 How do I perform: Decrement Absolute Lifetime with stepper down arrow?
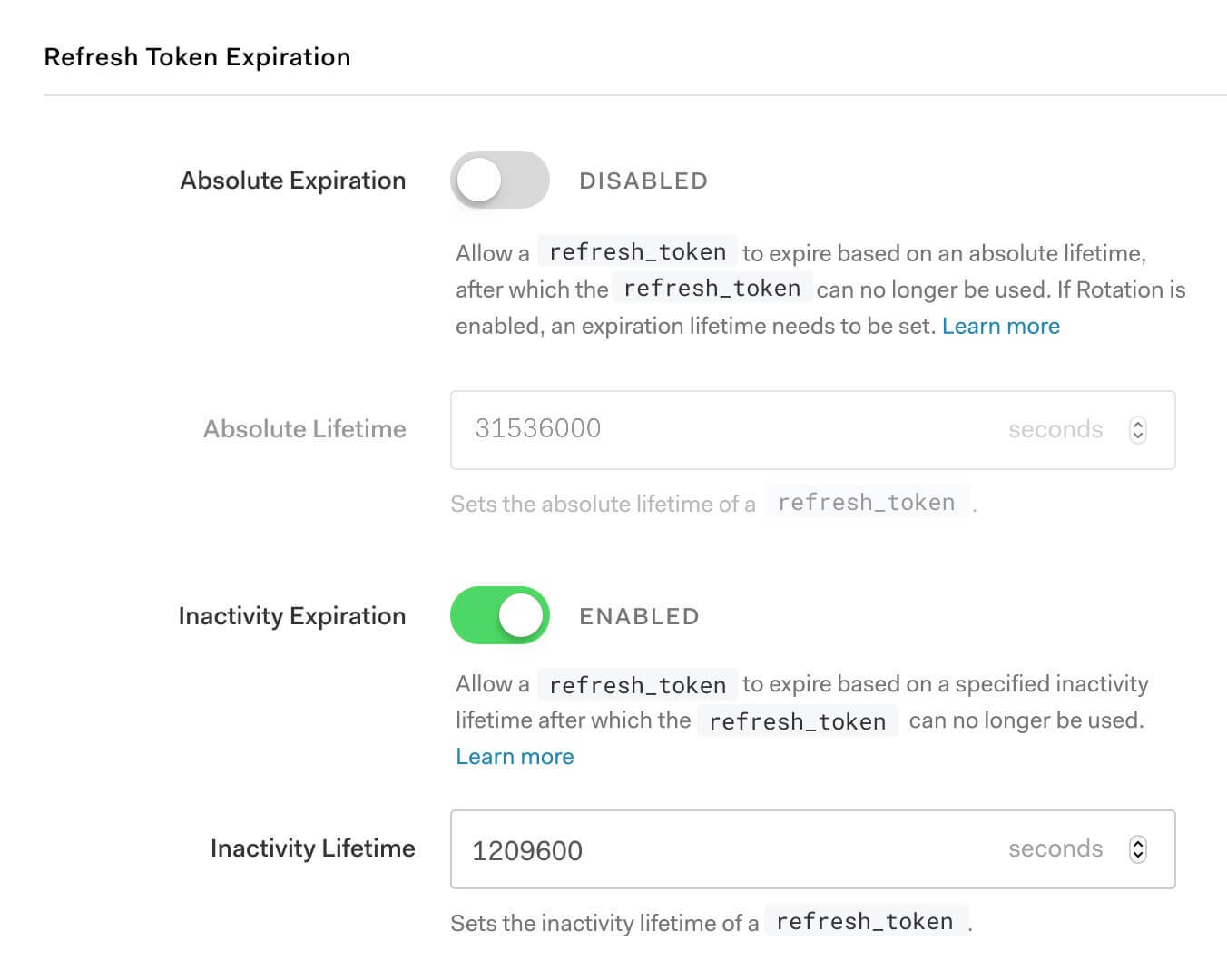(x=1138, y=436)
